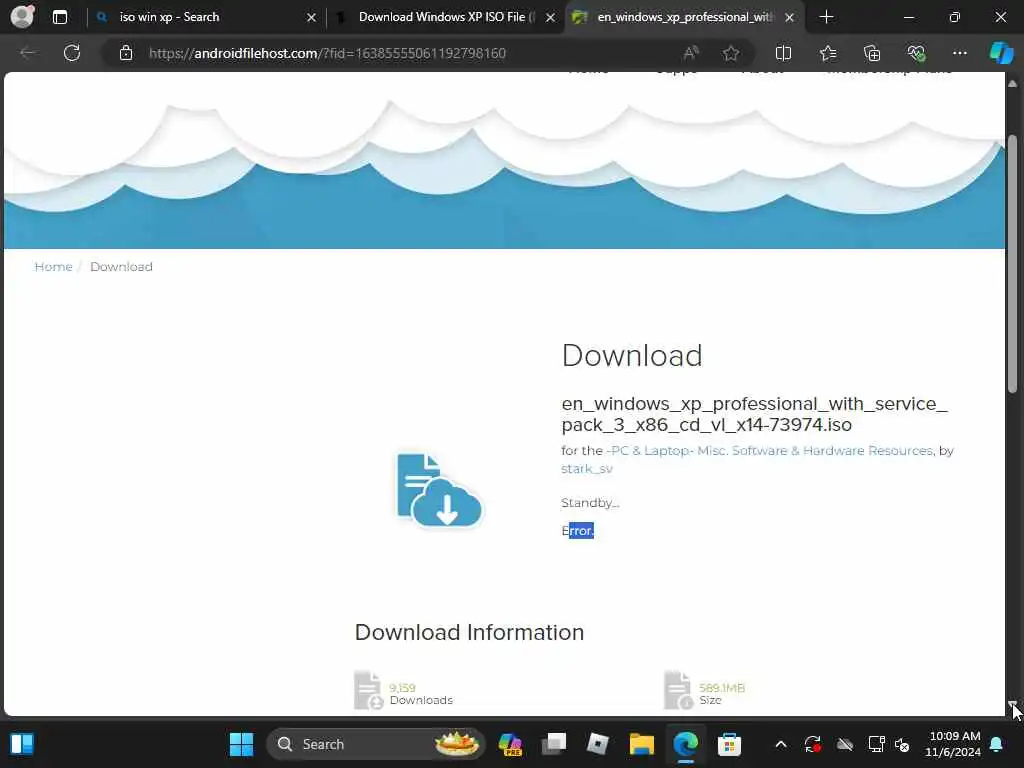The height and width of the screenshot is (768, 1024).
Task: Refresh the current page
Action: (72, 53)
